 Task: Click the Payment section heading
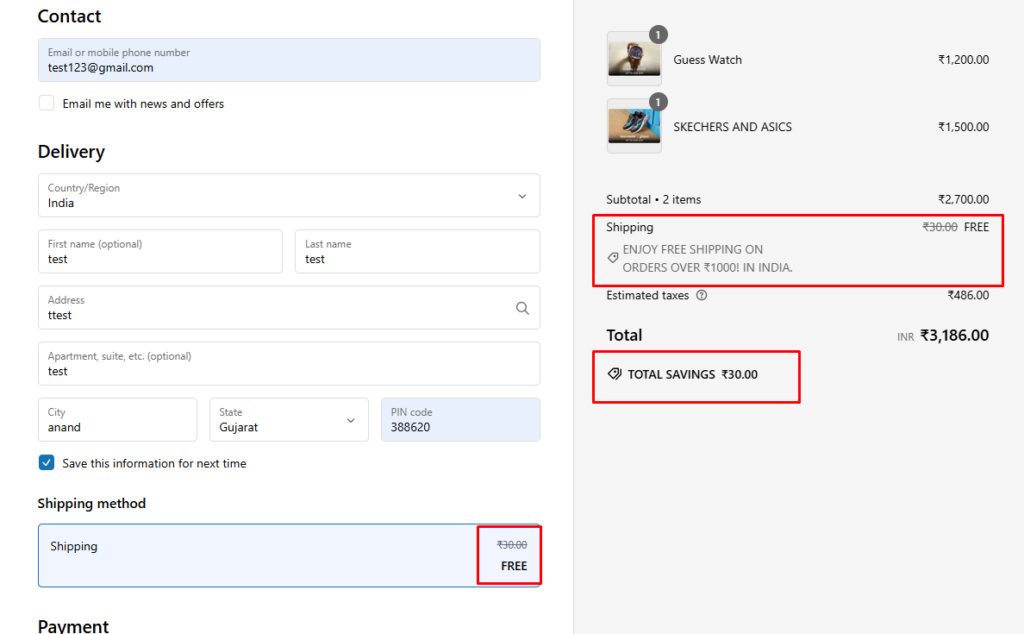(x=73, y=626)
